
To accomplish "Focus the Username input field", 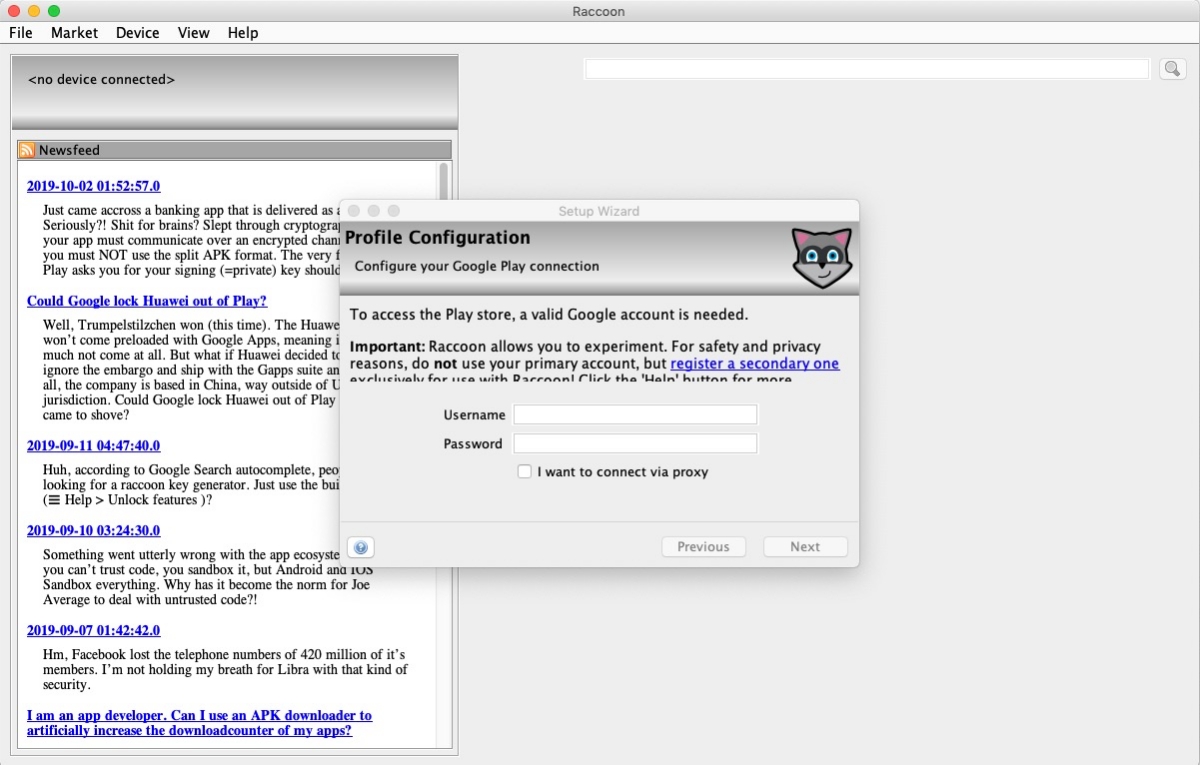I will [x=635, y=415].
